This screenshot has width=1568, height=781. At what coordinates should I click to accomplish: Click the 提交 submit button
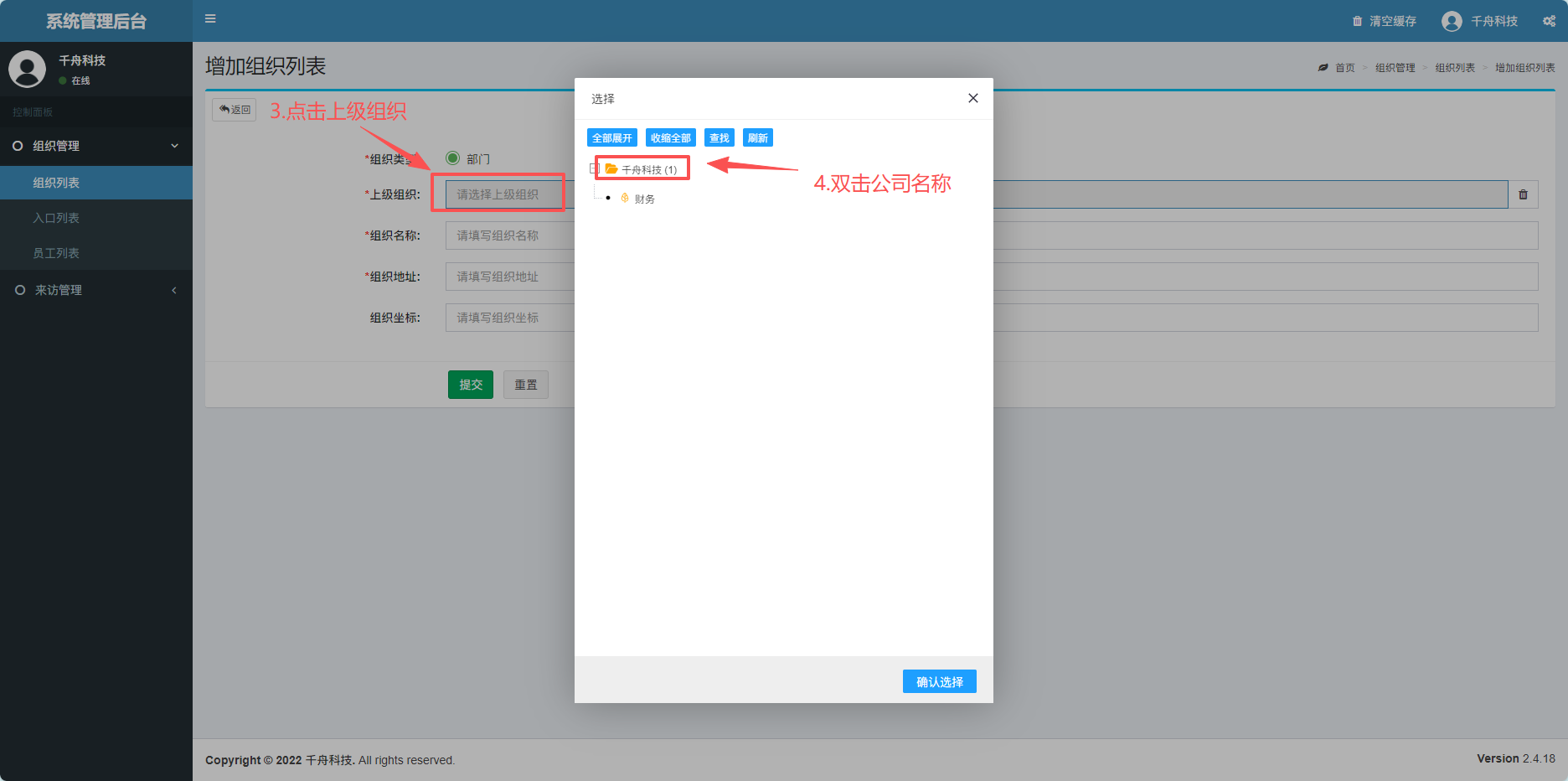(x=470, y=384)
